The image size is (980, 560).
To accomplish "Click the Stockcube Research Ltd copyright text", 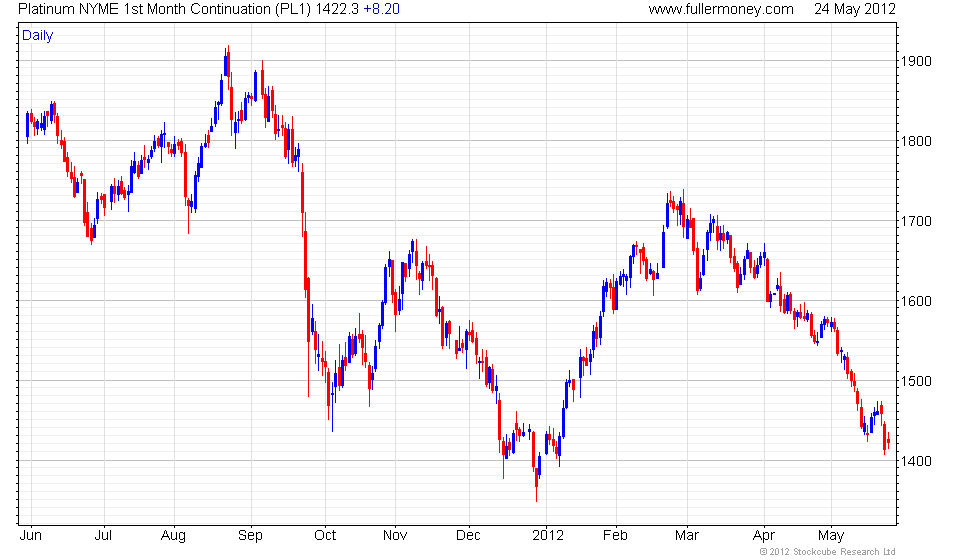I will (828, 552).
